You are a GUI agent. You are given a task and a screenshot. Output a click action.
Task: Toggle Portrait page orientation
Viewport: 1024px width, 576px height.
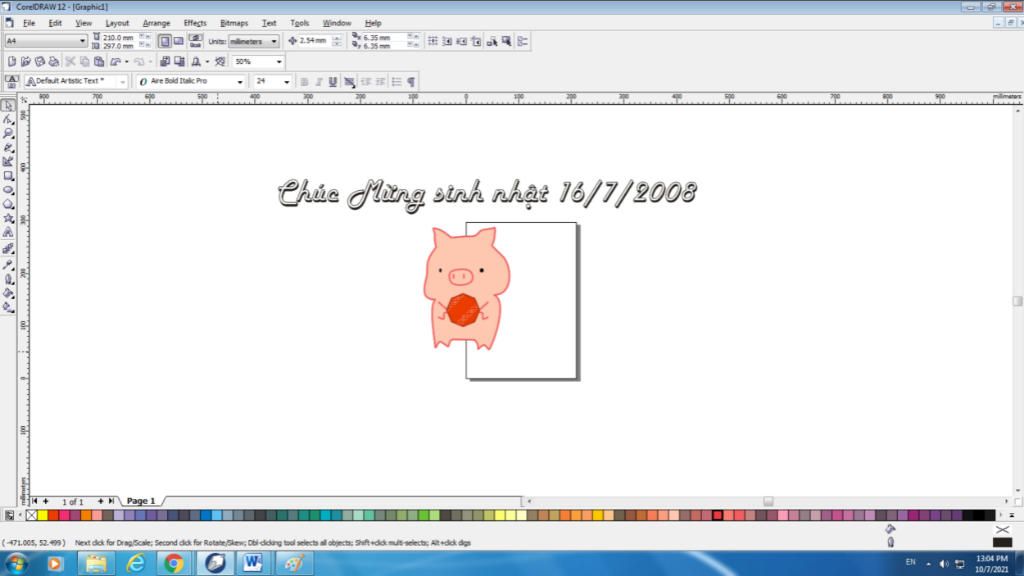[x=165, y=41]
